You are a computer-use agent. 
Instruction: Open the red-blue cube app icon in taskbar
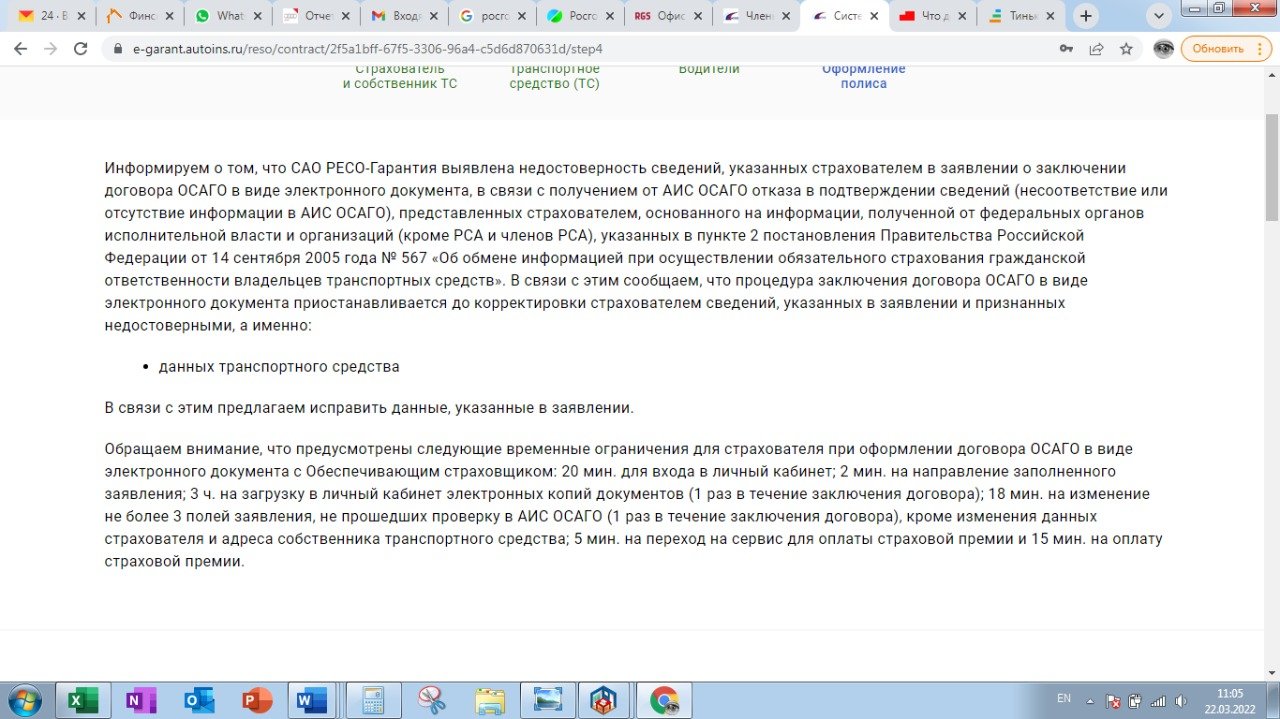coord(606,700)
